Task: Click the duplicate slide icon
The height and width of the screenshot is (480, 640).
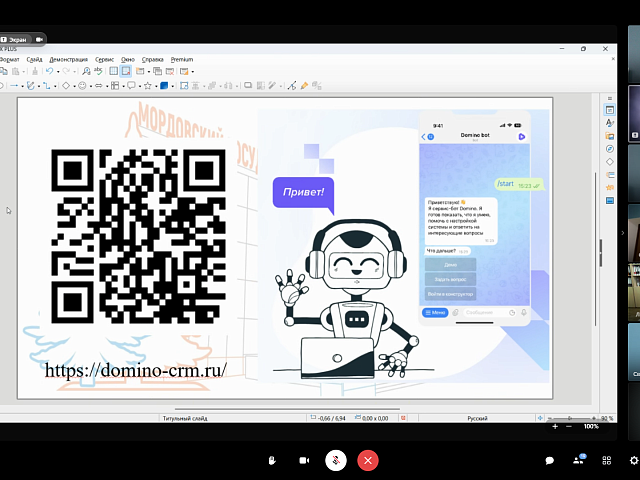Action: click(158, 71)
